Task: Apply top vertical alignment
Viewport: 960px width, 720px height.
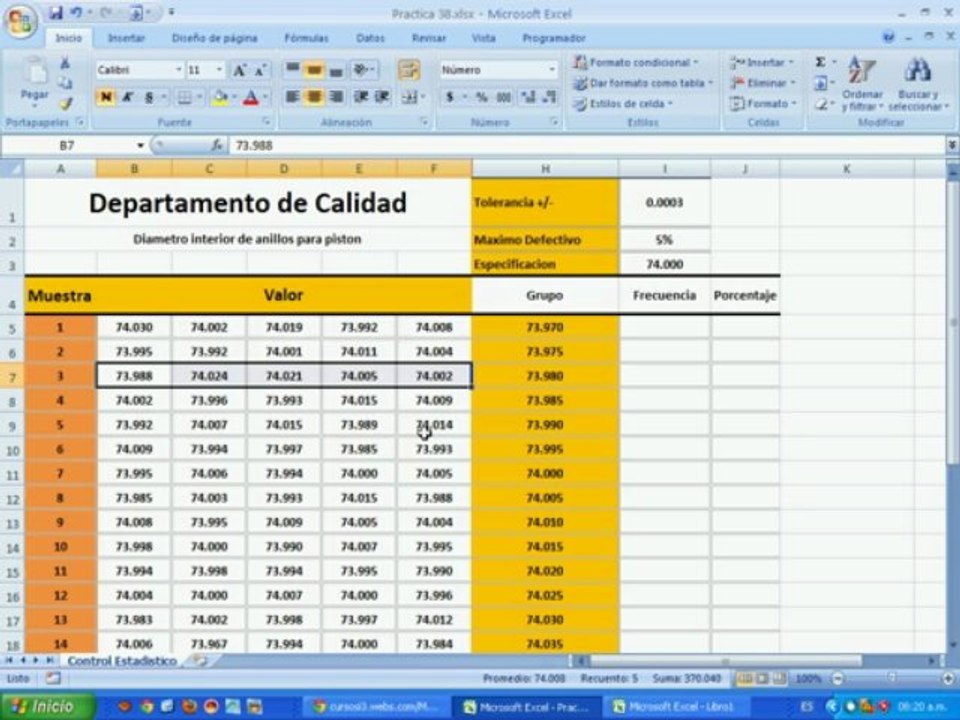Action: pos(293,70)
